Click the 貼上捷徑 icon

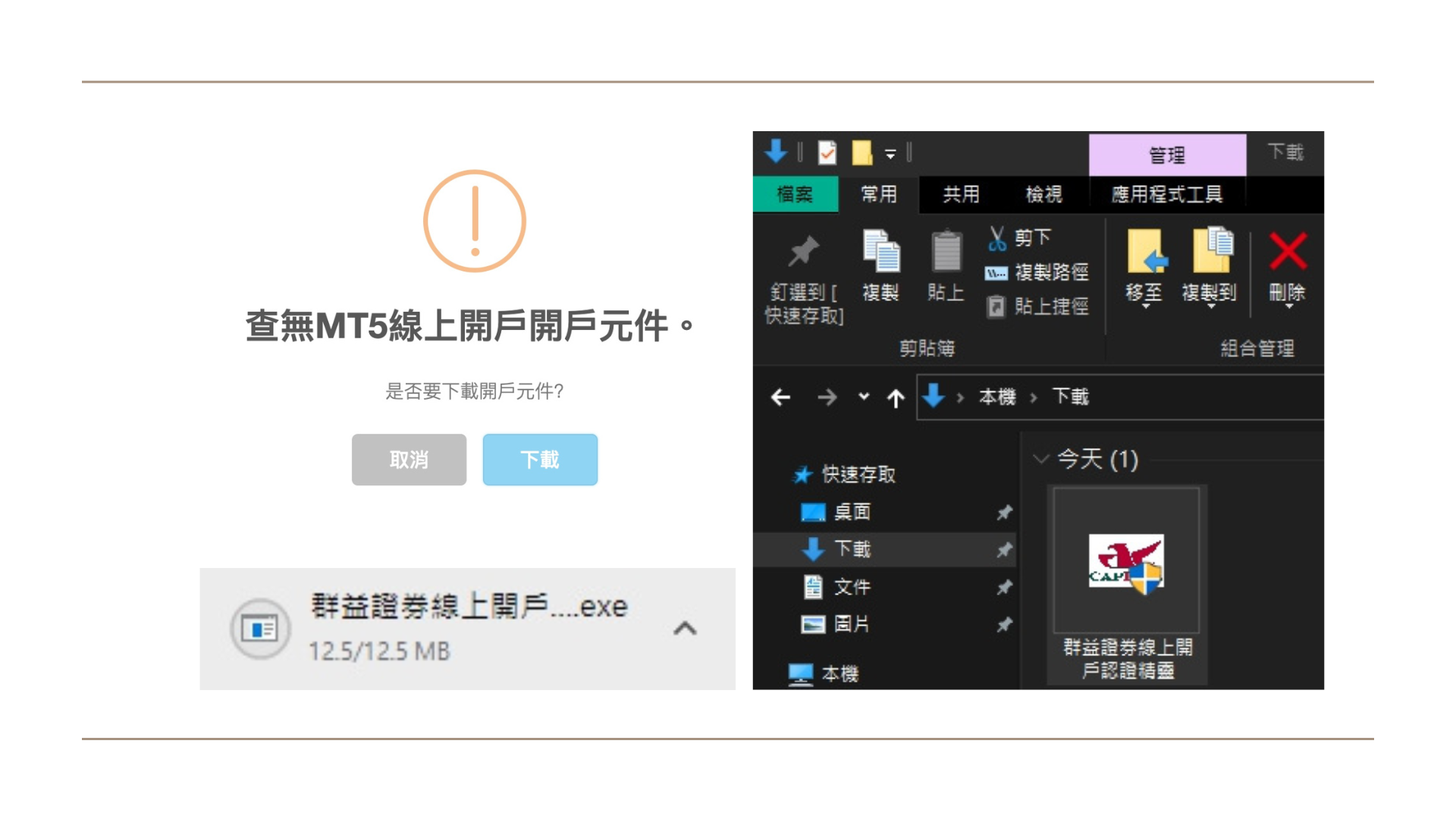[996, 306]
